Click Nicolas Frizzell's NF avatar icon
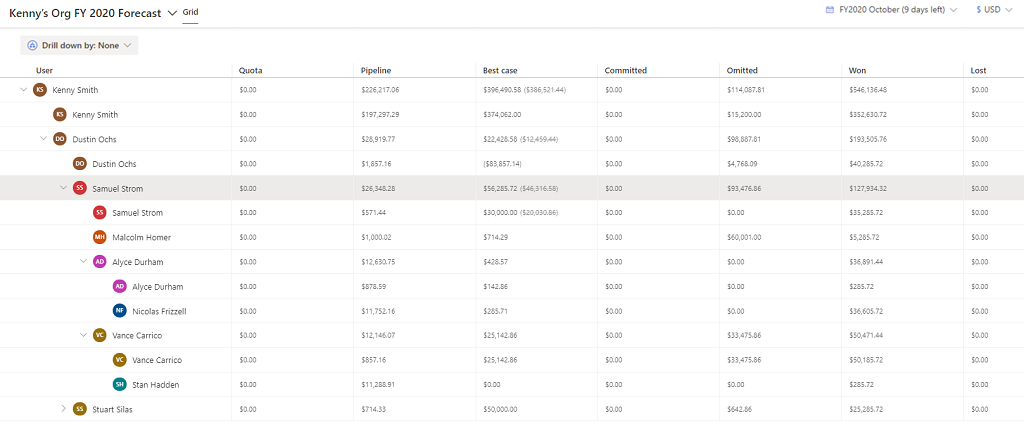 click(119, 311)
